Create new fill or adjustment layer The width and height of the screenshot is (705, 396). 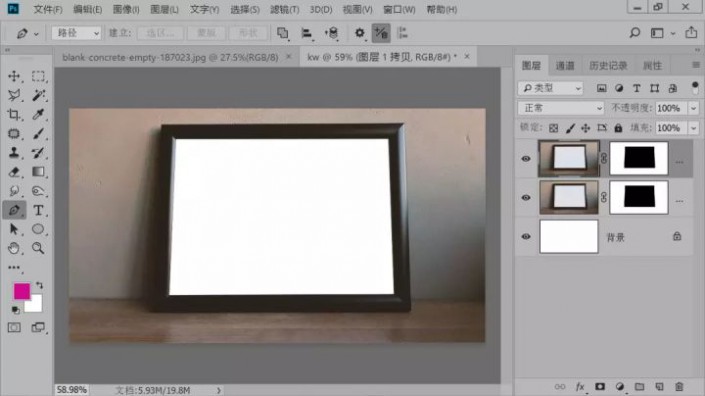[x=620, y=387]
